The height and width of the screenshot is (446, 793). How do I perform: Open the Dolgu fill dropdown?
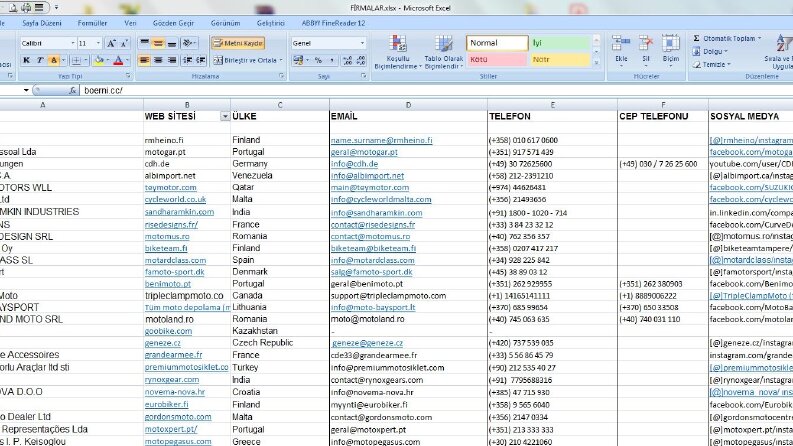coord(710,52)
